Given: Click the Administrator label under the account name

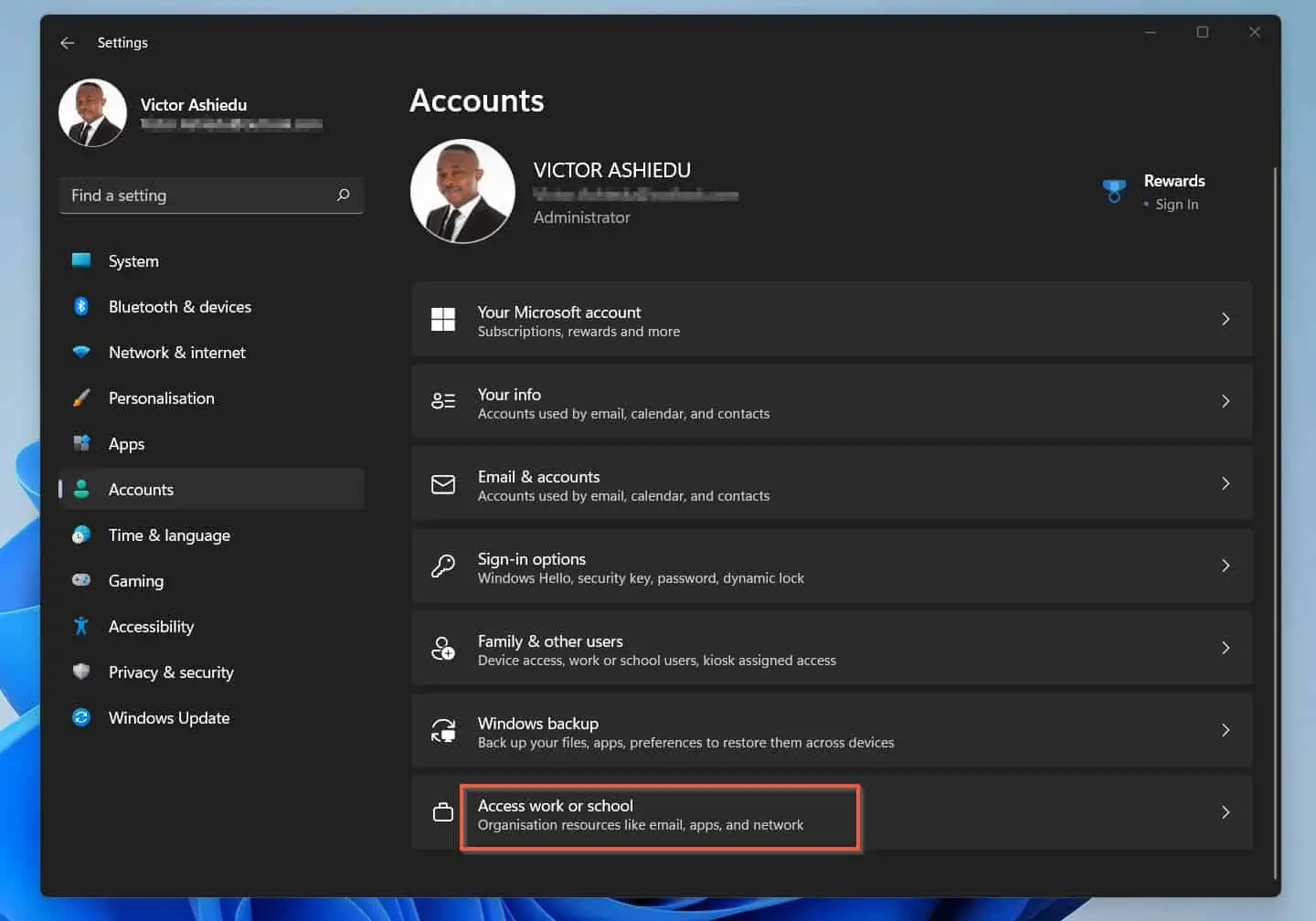Looking at the screenshot, I should pyautogui.click(x=581, y=217).
